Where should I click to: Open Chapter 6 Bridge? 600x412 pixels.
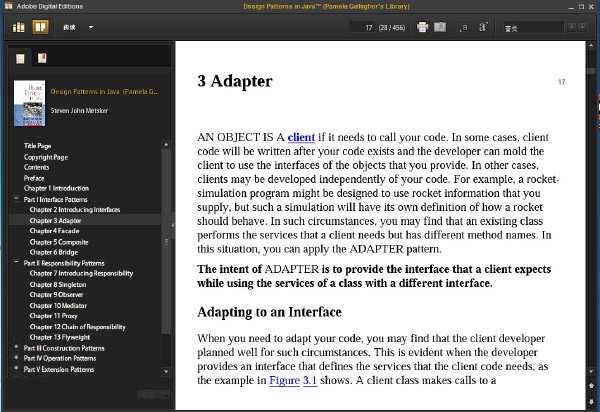click(54, 252)
